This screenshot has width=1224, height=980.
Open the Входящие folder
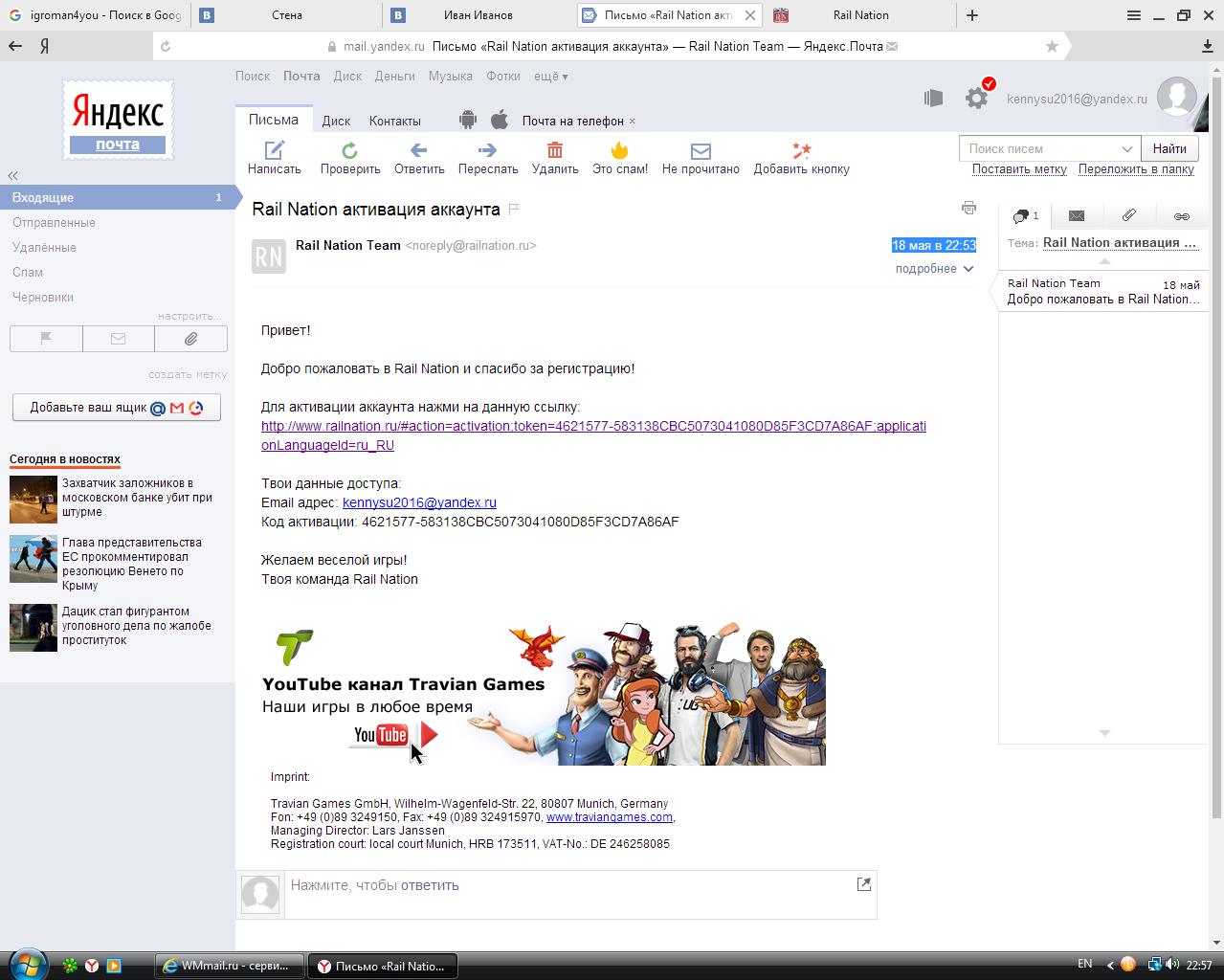pyautogui.click(x=118, y=197)
